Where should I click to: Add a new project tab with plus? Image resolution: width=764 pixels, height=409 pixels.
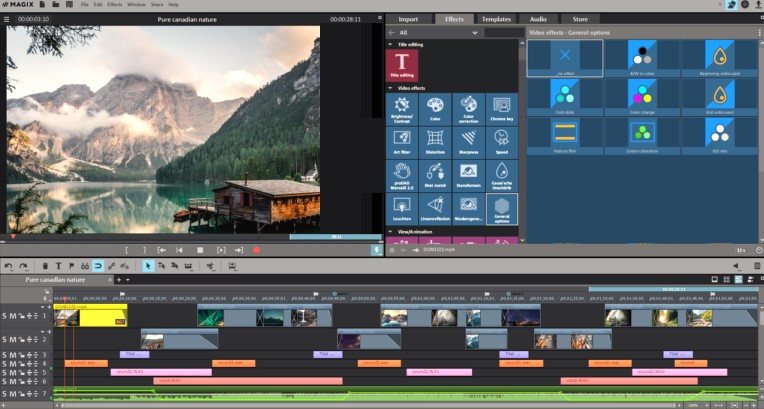click(118, 280)
